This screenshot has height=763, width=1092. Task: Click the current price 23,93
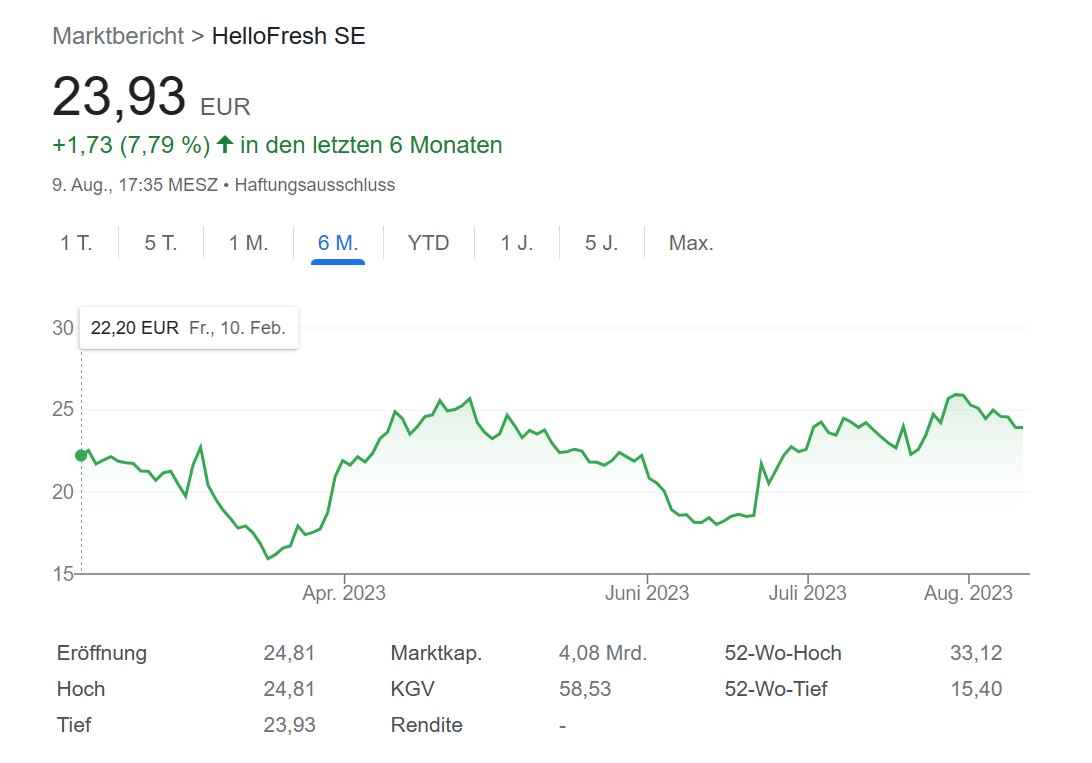pos(119,96)
